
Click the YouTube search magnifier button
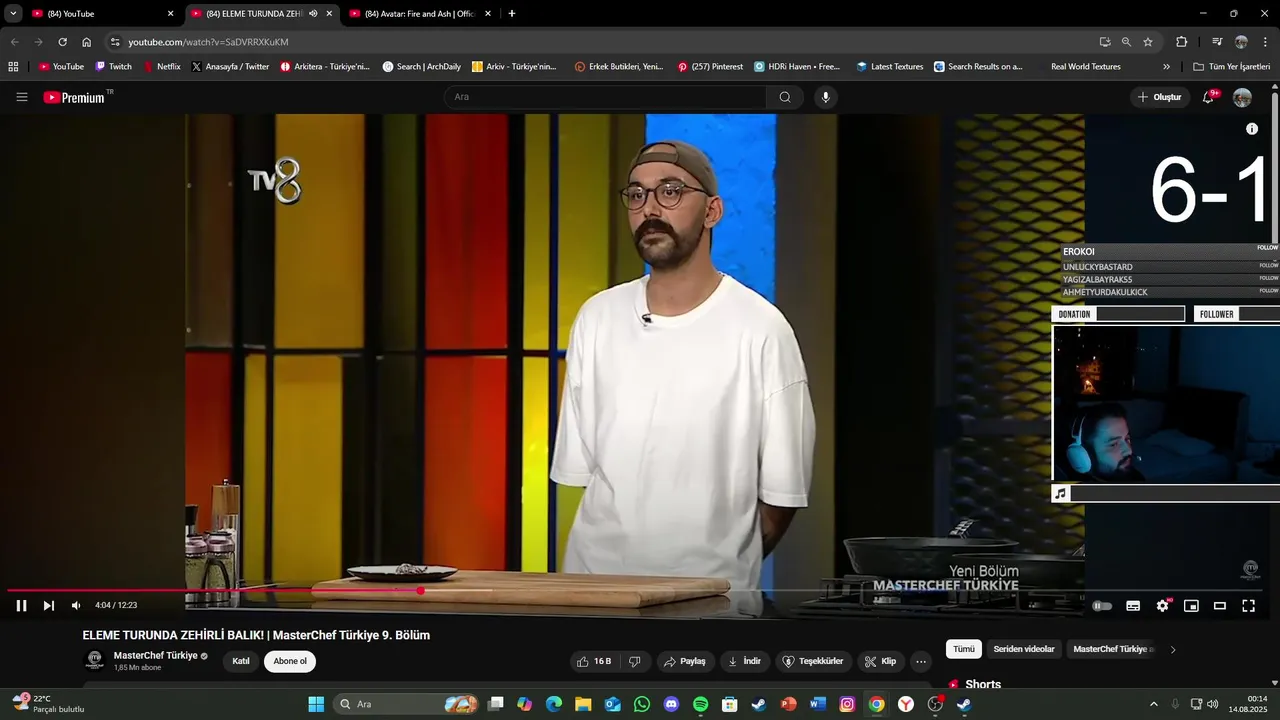pos(785,97)
